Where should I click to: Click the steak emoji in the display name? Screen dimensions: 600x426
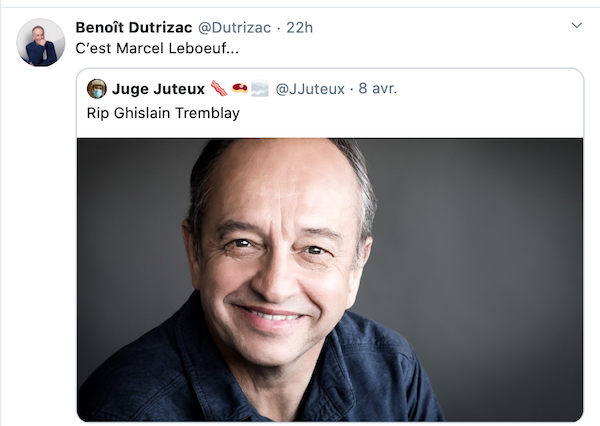[240, 88]
